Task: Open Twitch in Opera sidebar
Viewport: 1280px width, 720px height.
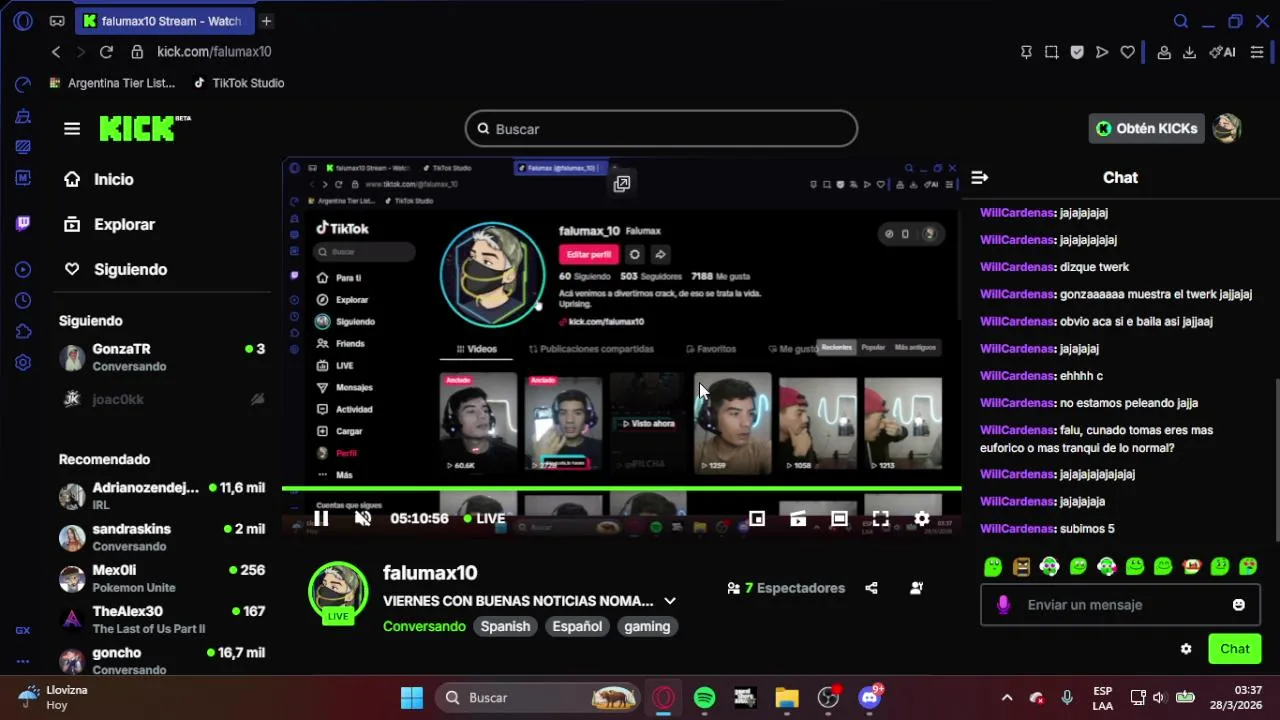Action: (23, 223)
